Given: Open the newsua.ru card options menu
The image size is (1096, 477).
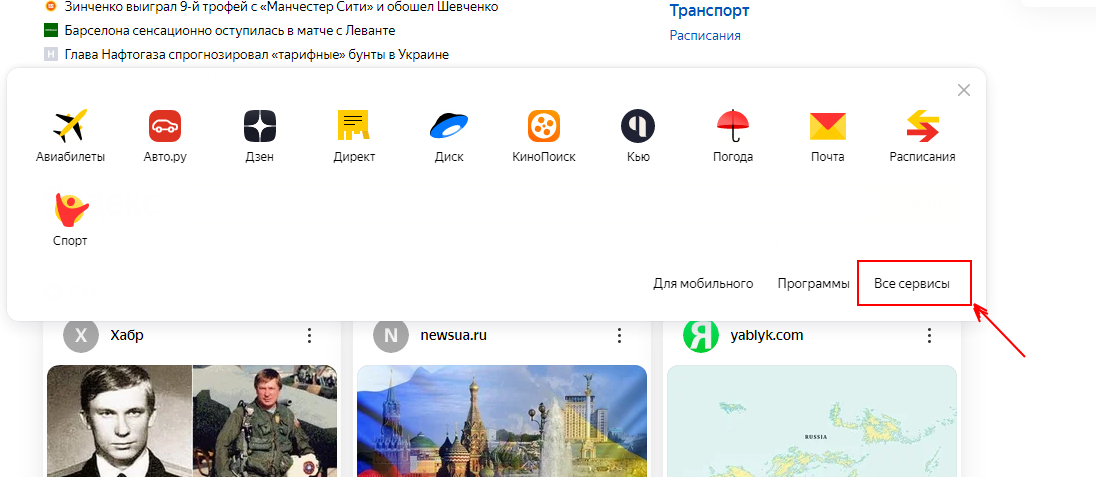Looking at the screenshot, I should (619, 336).
